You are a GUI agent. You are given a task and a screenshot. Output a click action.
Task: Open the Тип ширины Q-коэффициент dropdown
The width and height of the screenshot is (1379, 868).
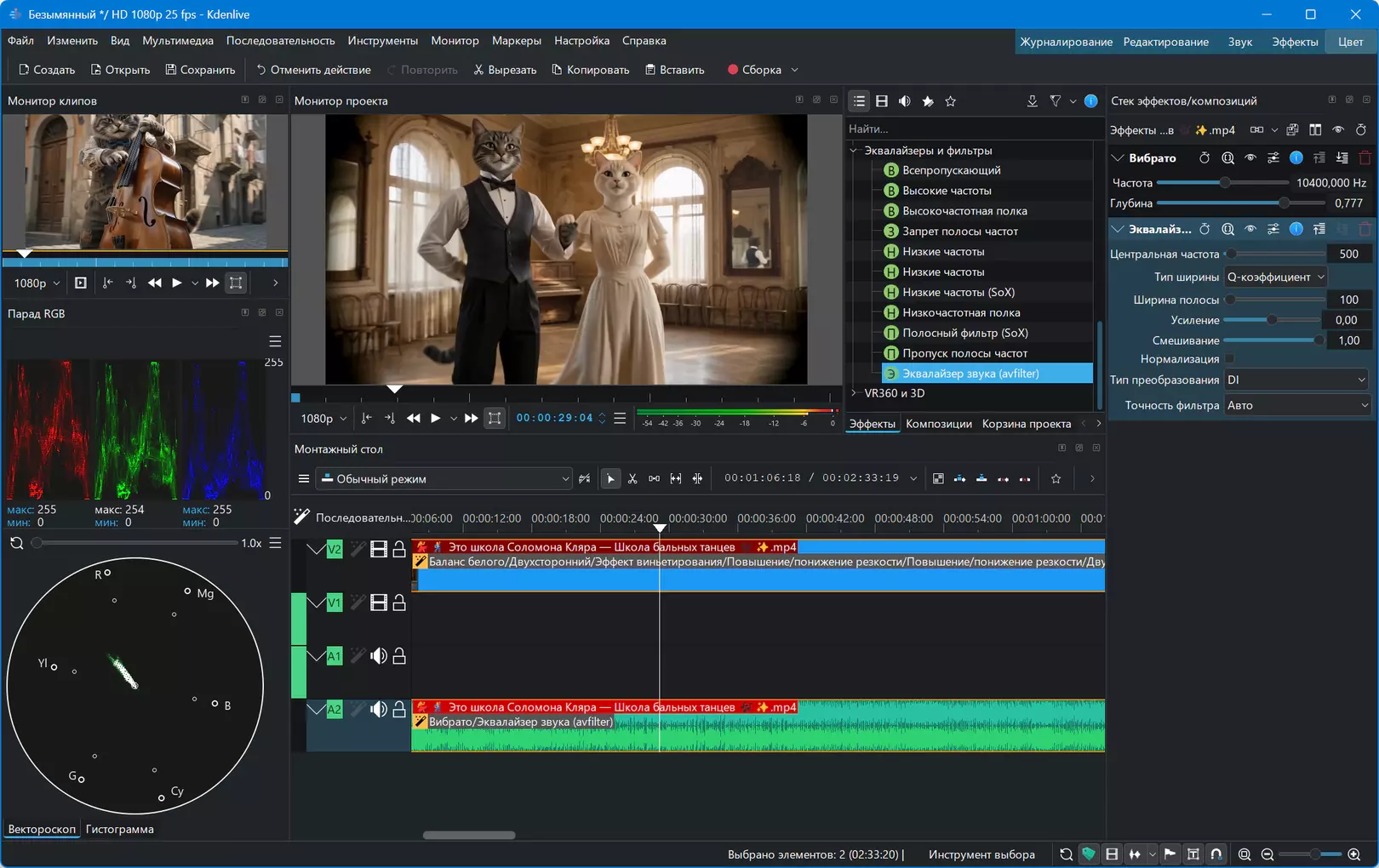point(1275,277)
